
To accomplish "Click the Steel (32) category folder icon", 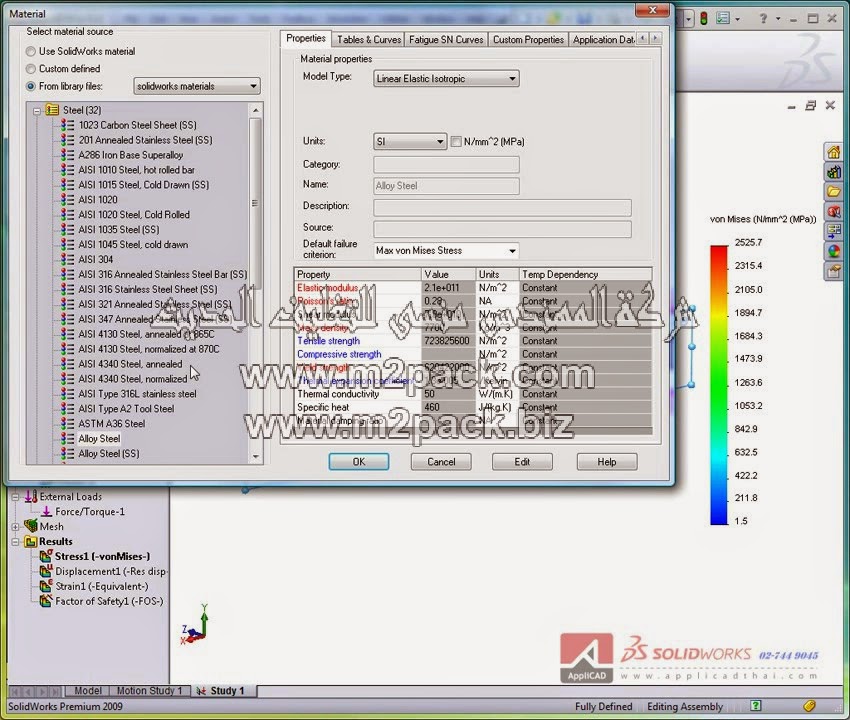I will (52, 110).
